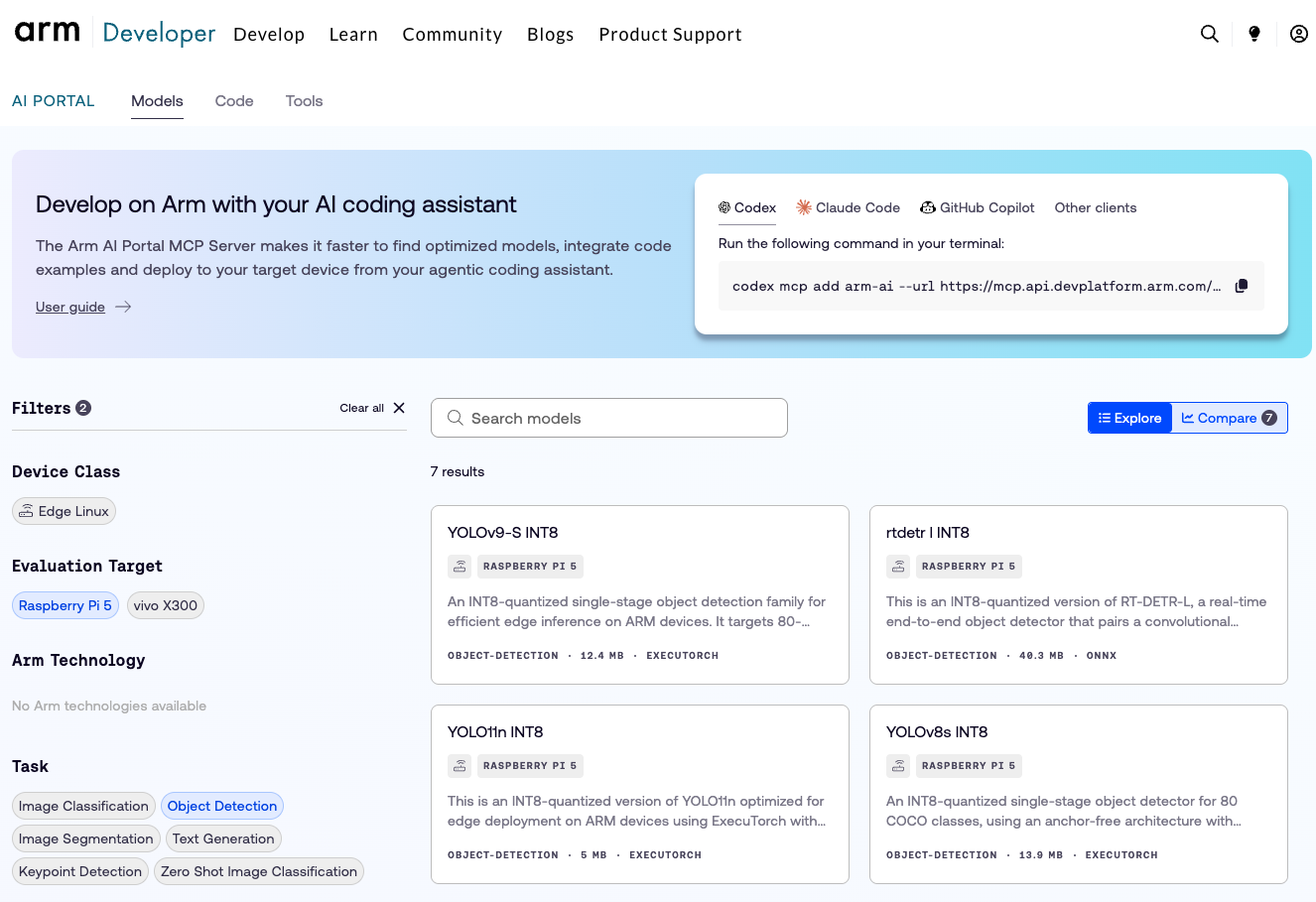Click the Compare view button
1316x902 pixels.
pos(1230,418)
